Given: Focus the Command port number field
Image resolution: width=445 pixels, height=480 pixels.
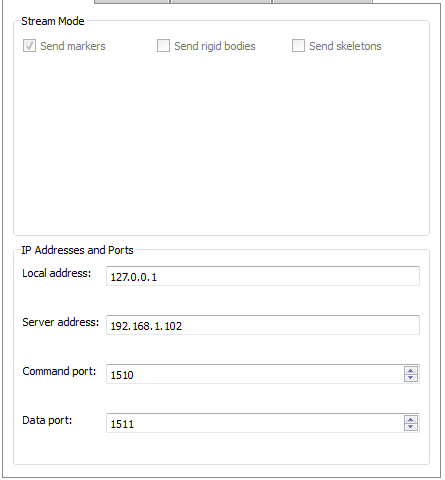Looking at the screenshot, I should 255,374.
